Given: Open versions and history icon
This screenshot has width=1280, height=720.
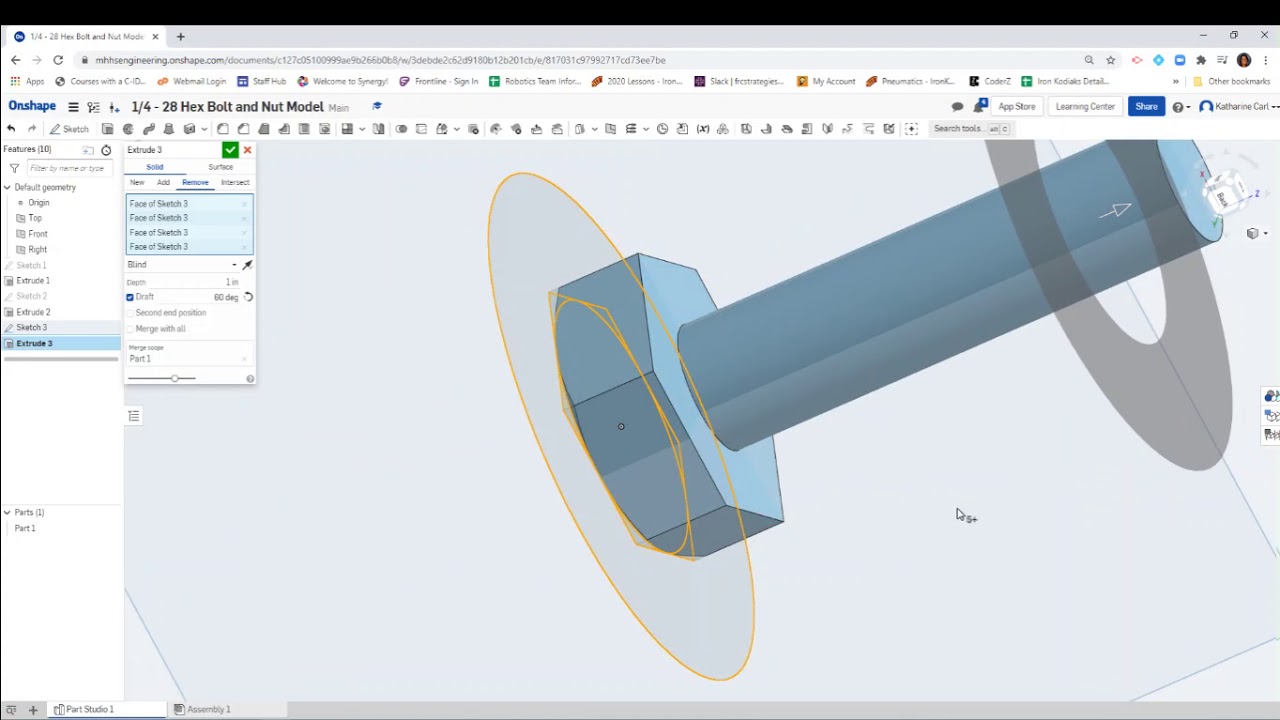Looking at the screenshot, I should coord(94,107).
